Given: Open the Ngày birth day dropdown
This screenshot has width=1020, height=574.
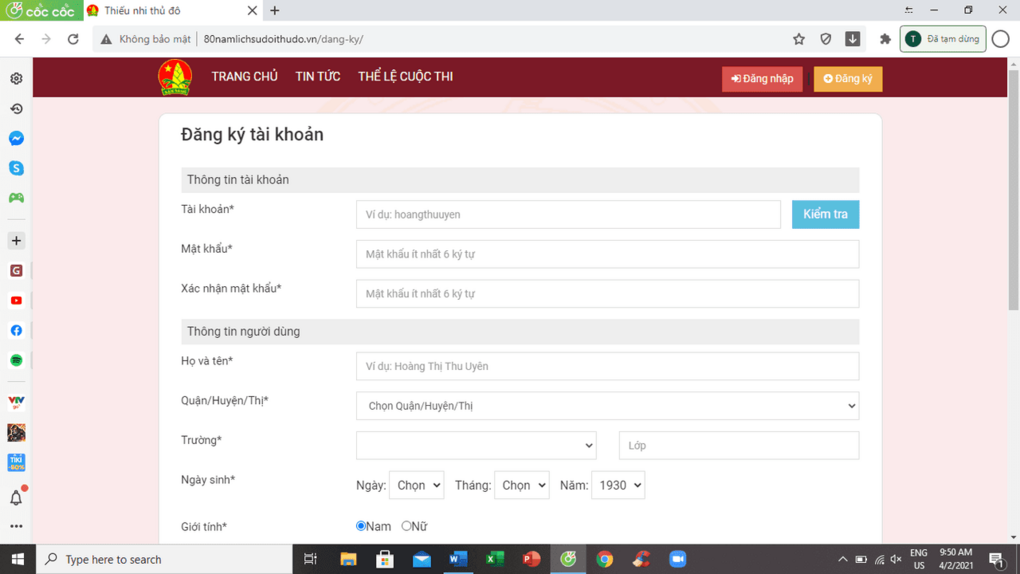Looking at the screenshot, I should (x=416, y=485).
